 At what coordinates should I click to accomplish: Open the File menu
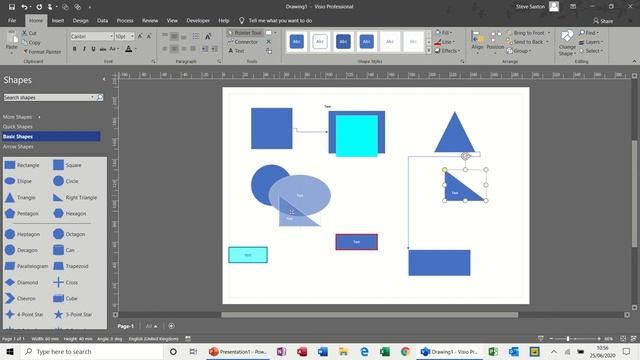[x=12, y=20]
